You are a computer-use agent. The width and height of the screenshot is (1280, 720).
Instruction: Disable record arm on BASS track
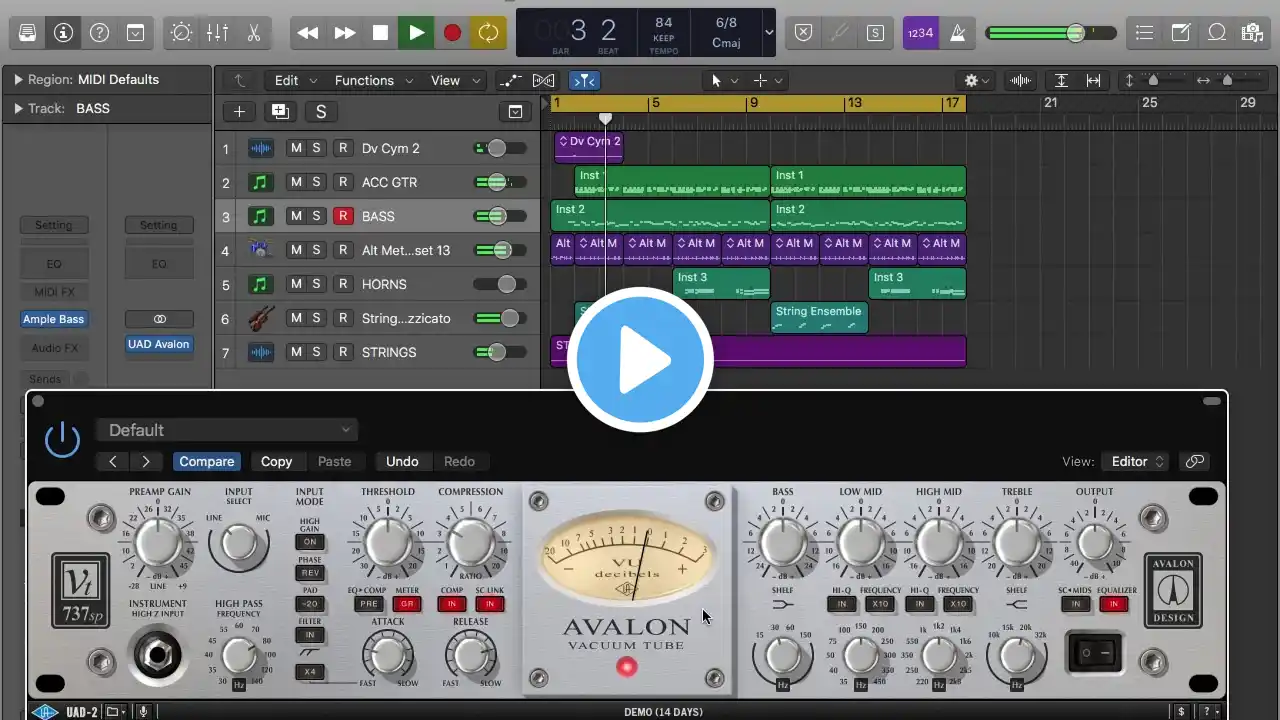[x=343, y=216]
